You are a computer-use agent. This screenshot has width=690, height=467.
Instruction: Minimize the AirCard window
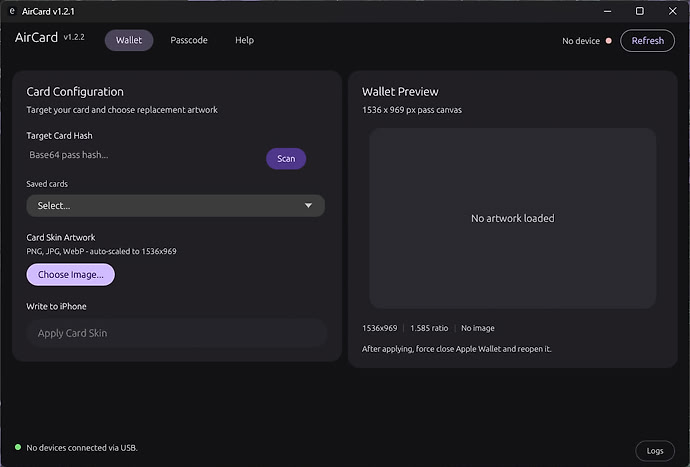[607, 11]
